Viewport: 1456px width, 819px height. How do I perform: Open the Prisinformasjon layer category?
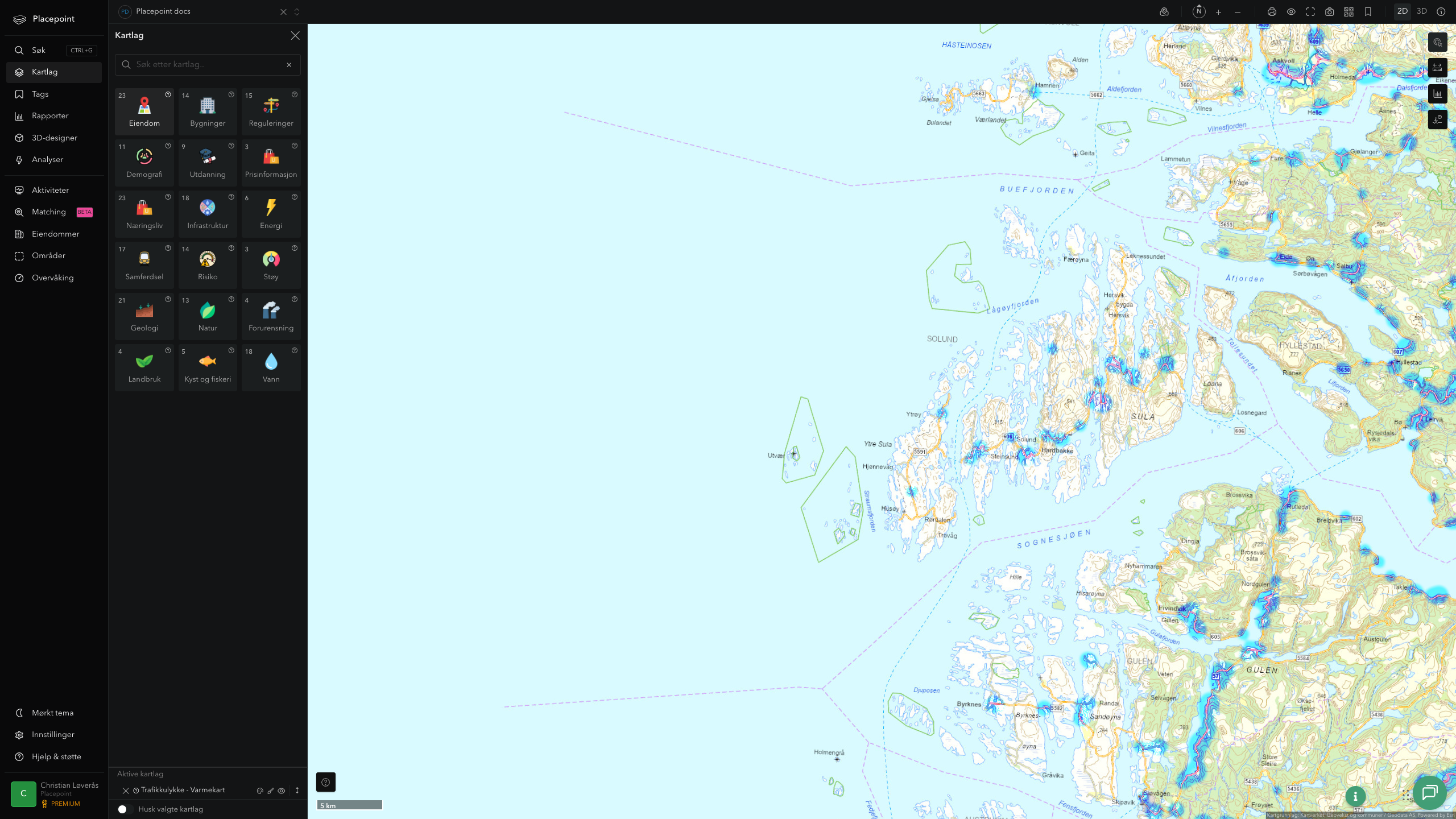pos(271,163)
